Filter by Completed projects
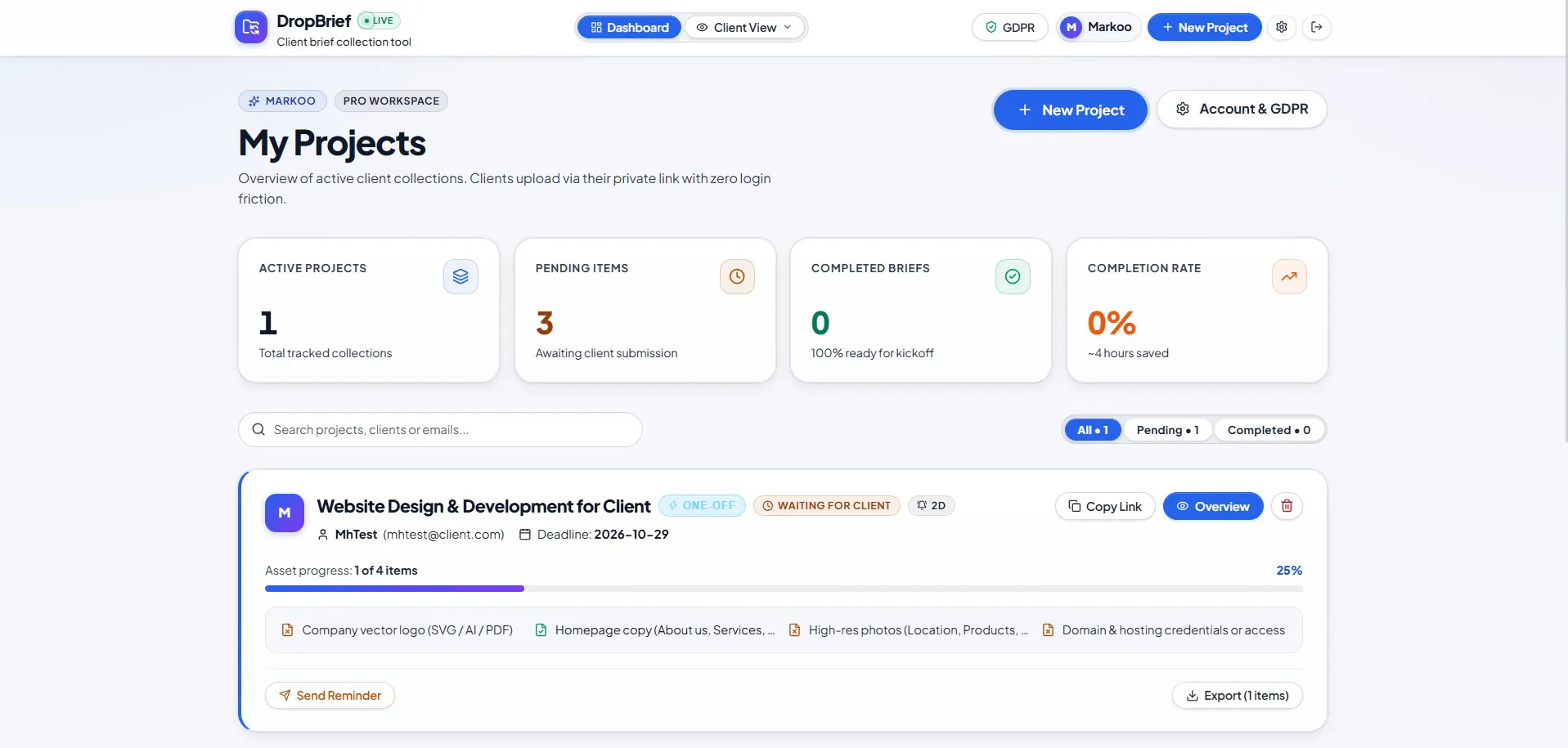This screenshot has height=748, width=1568. click(x=1269, y=430)
